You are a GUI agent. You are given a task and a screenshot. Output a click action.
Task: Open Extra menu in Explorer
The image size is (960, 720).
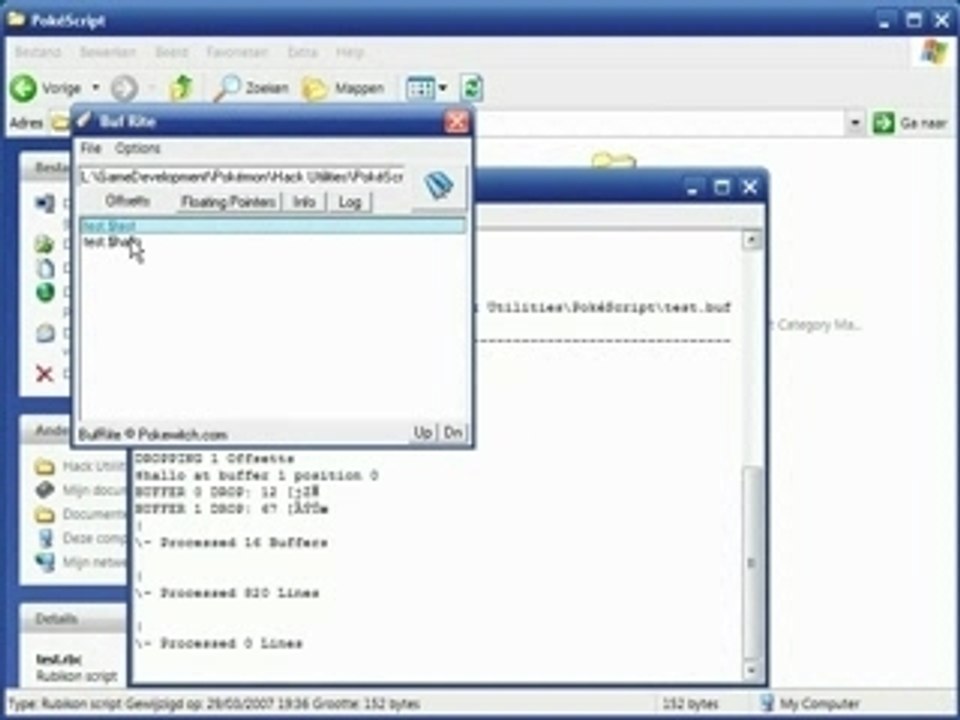[302, 52]
